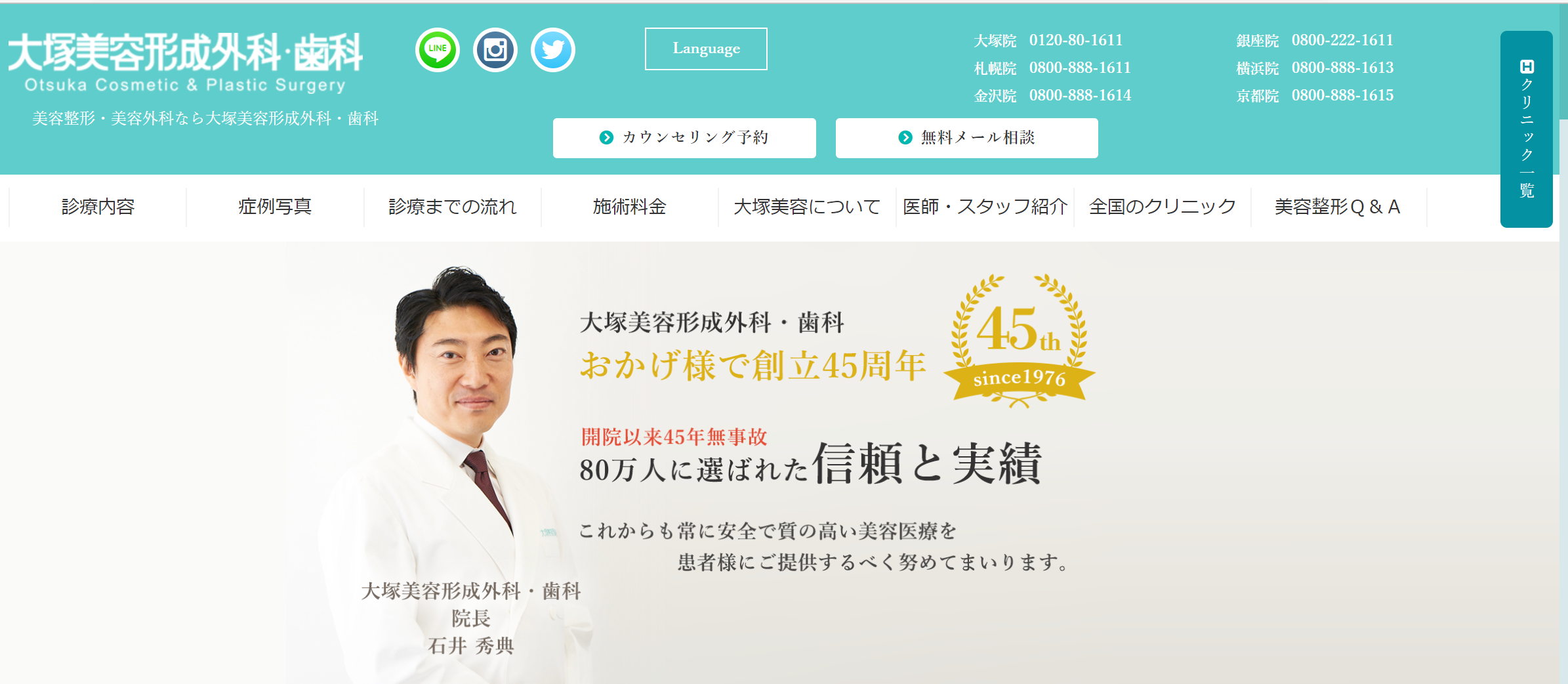Select 医師・スタッフ紹介 navigation item
1568x684 pixels.
(x=985, y=207)
